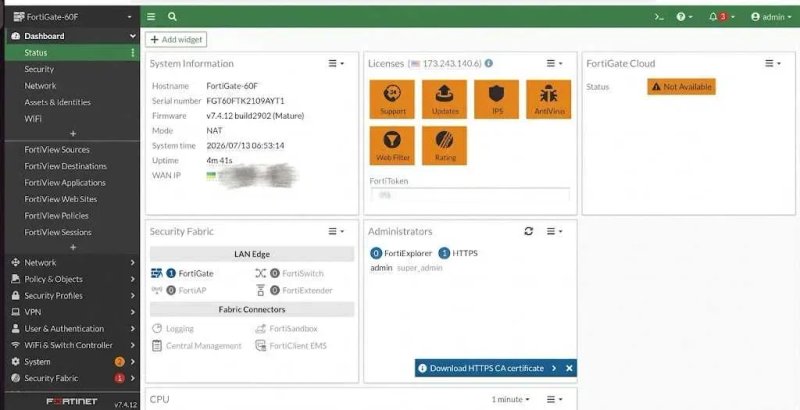Expand Policy & Objects menu

tap(72, 279)
